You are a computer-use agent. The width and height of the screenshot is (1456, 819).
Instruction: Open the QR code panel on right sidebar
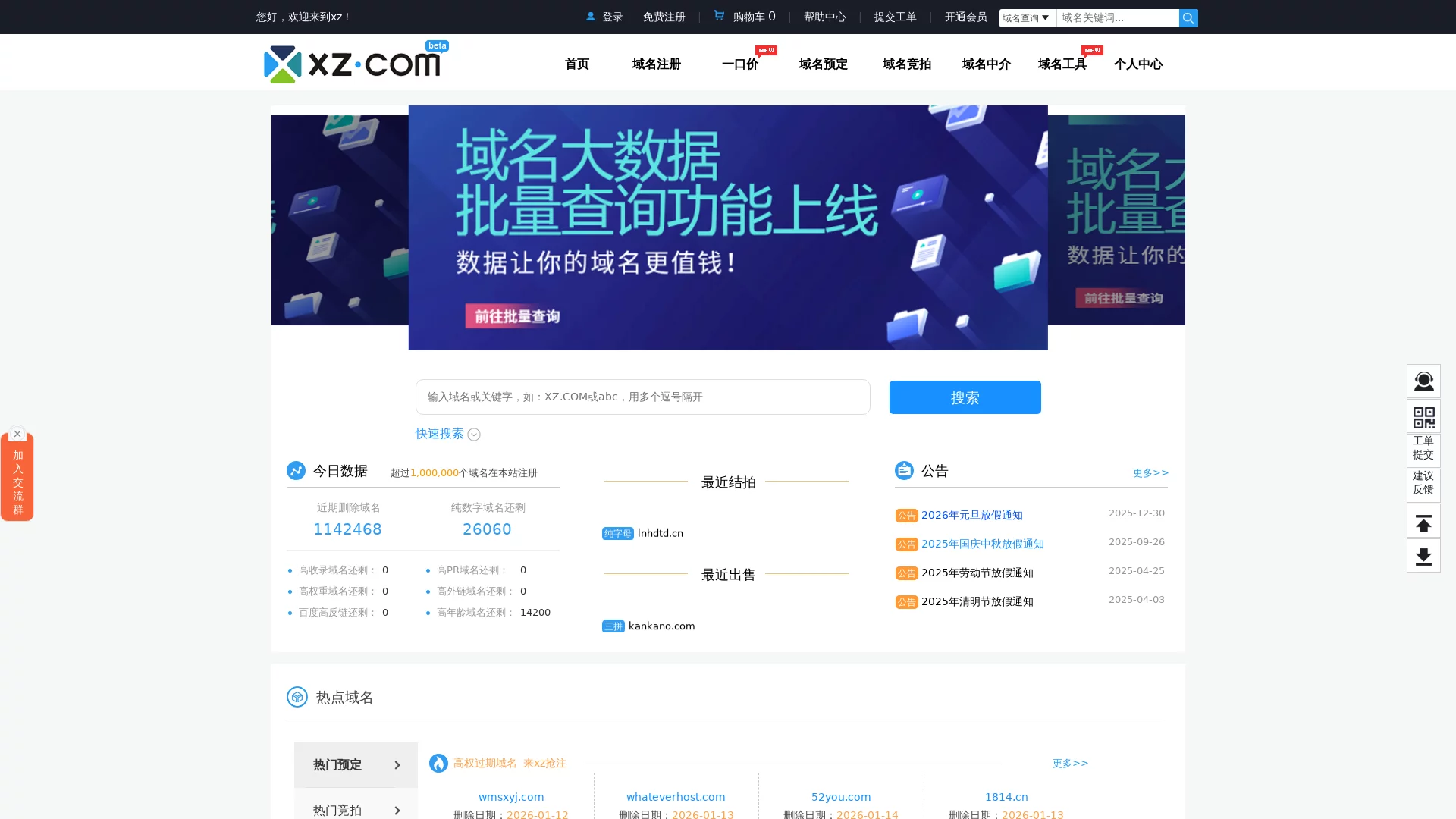(1423, 416)
